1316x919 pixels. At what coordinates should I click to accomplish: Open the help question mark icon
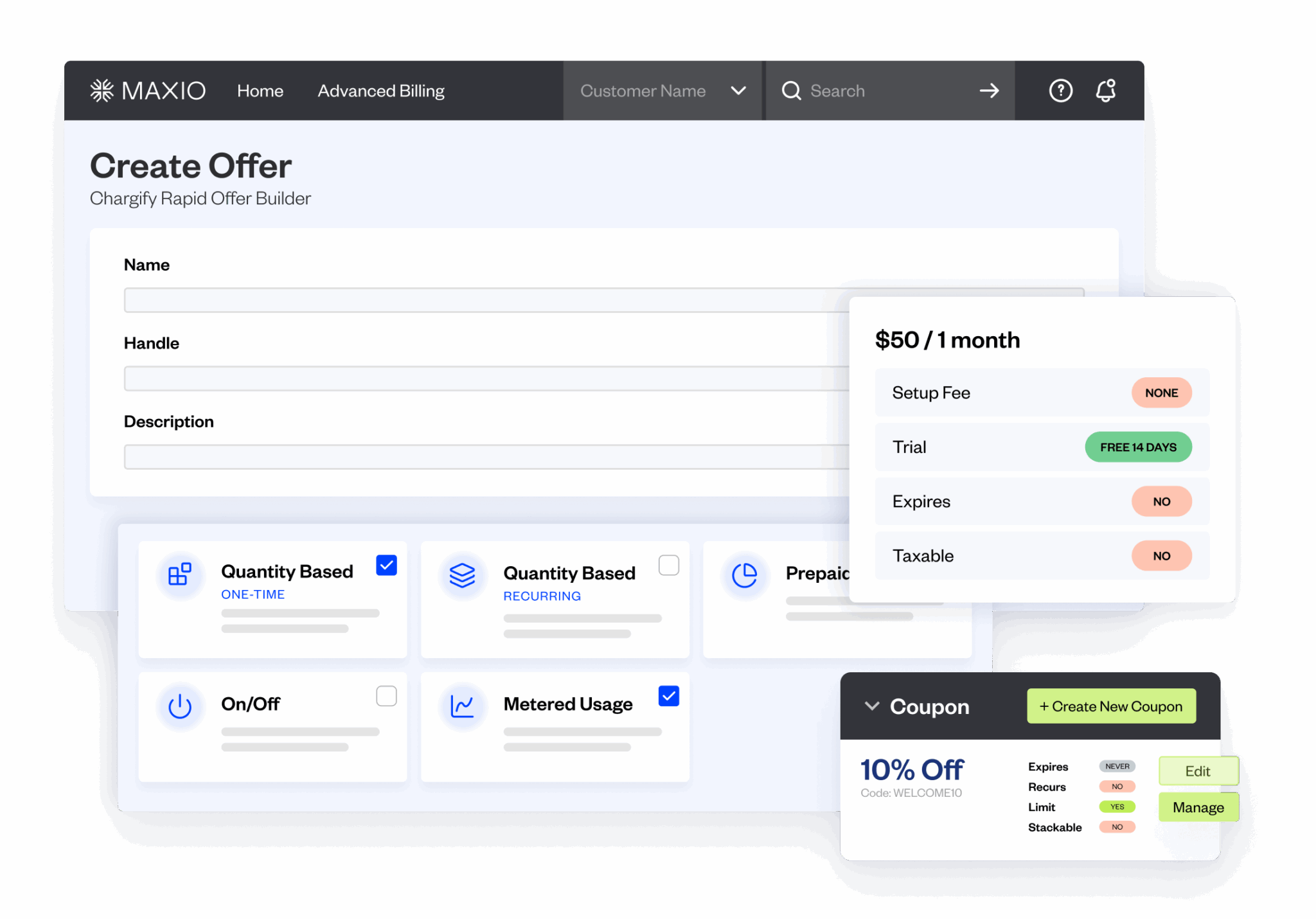tap(1061, 91)
